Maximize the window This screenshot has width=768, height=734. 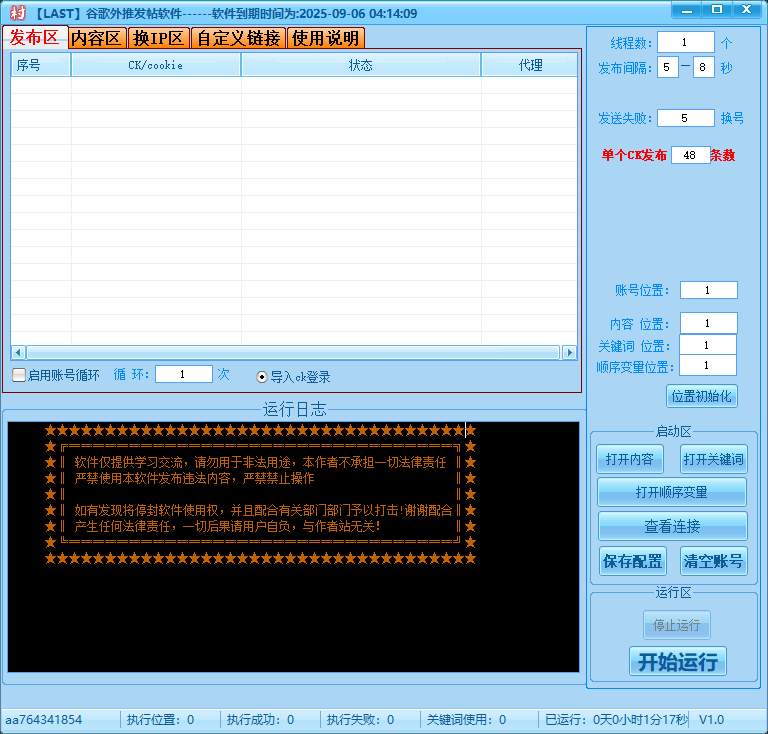click(717, 10)
